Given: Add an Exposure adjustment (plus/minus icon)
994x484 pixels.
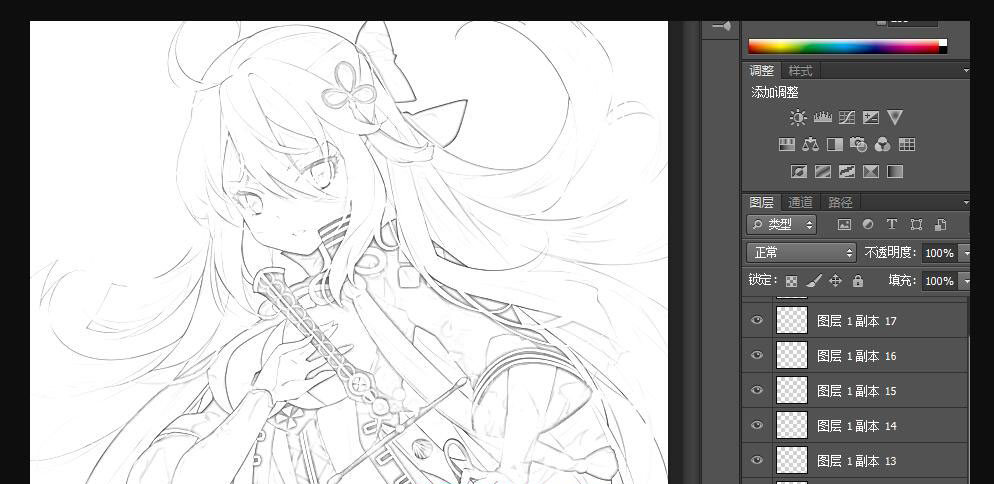Looking at the screenshot, I should (x=870, y=117).
